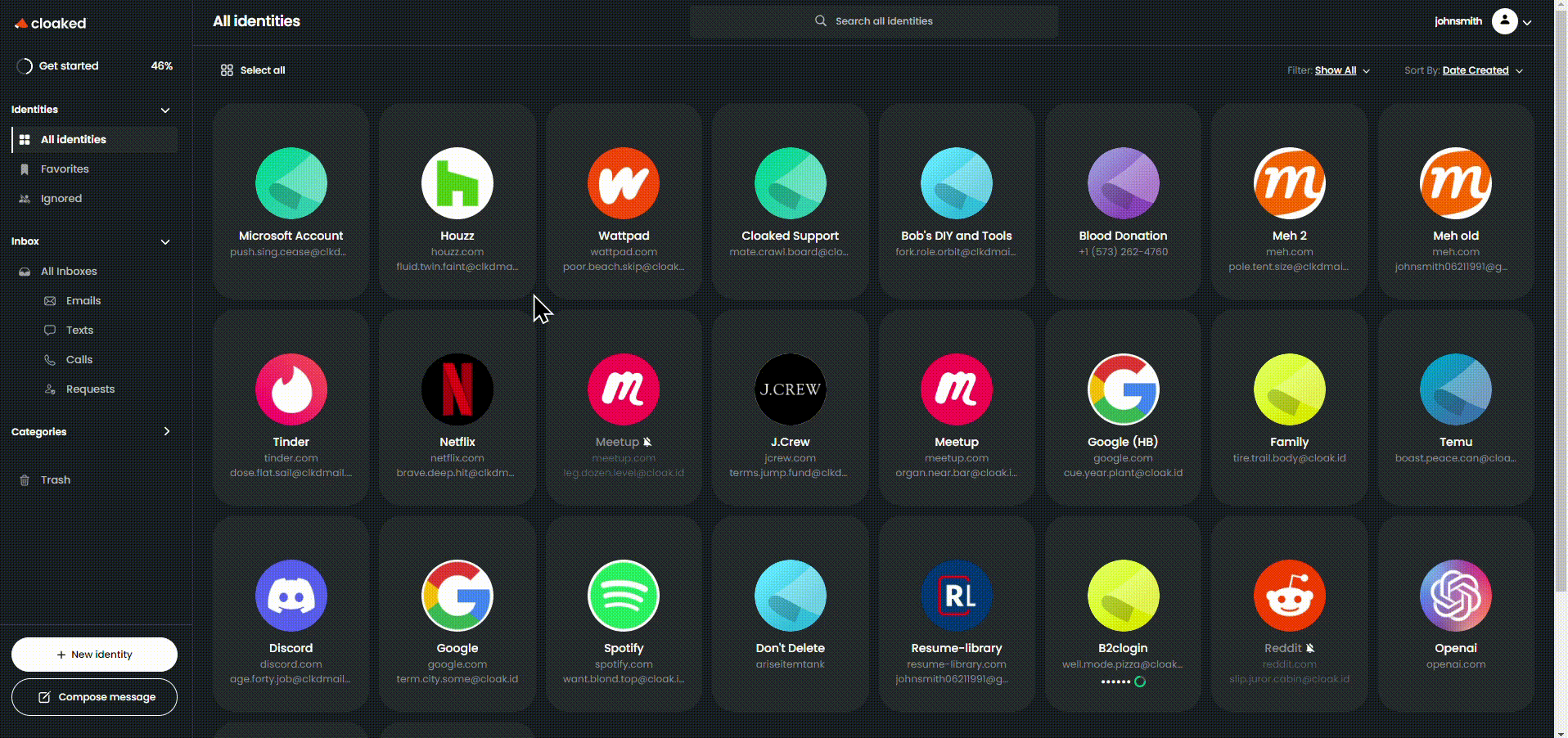Open the J.Crew identity logo
The image size is (1568, 738).
coord(790,389)
